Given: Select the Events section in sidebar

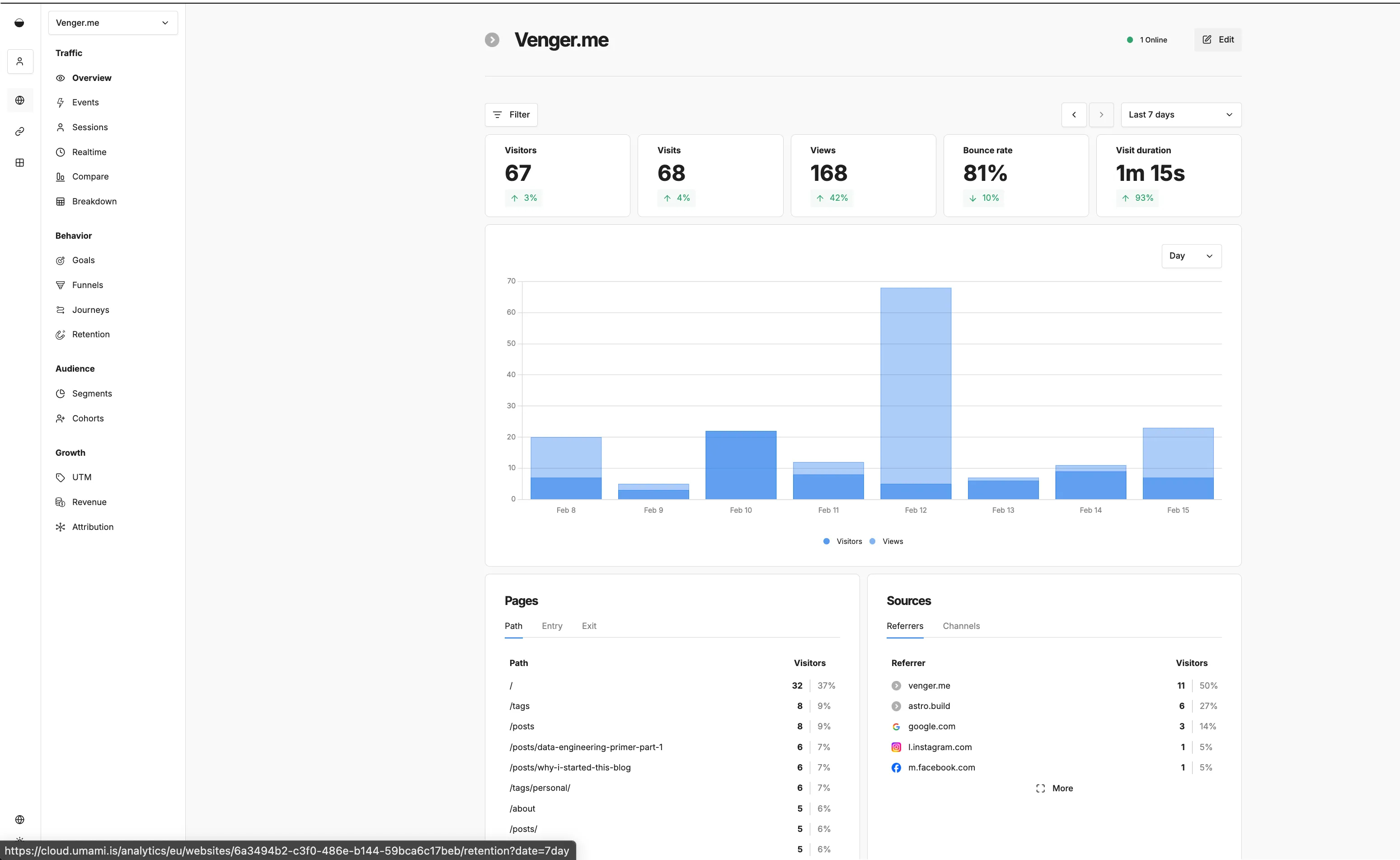Looking at the screenshot, I should (85, 102).
